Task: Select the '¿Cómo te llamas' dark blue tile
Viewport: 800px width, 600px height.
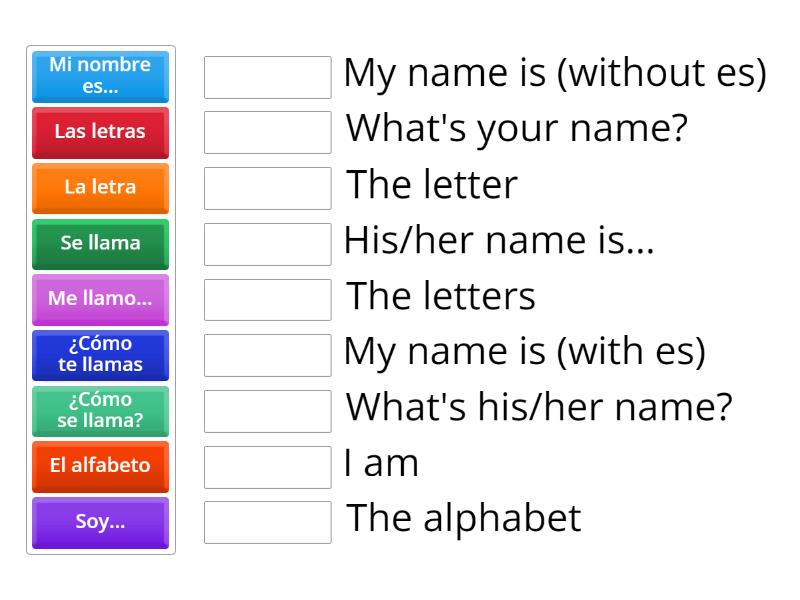Action: point(101,355)
